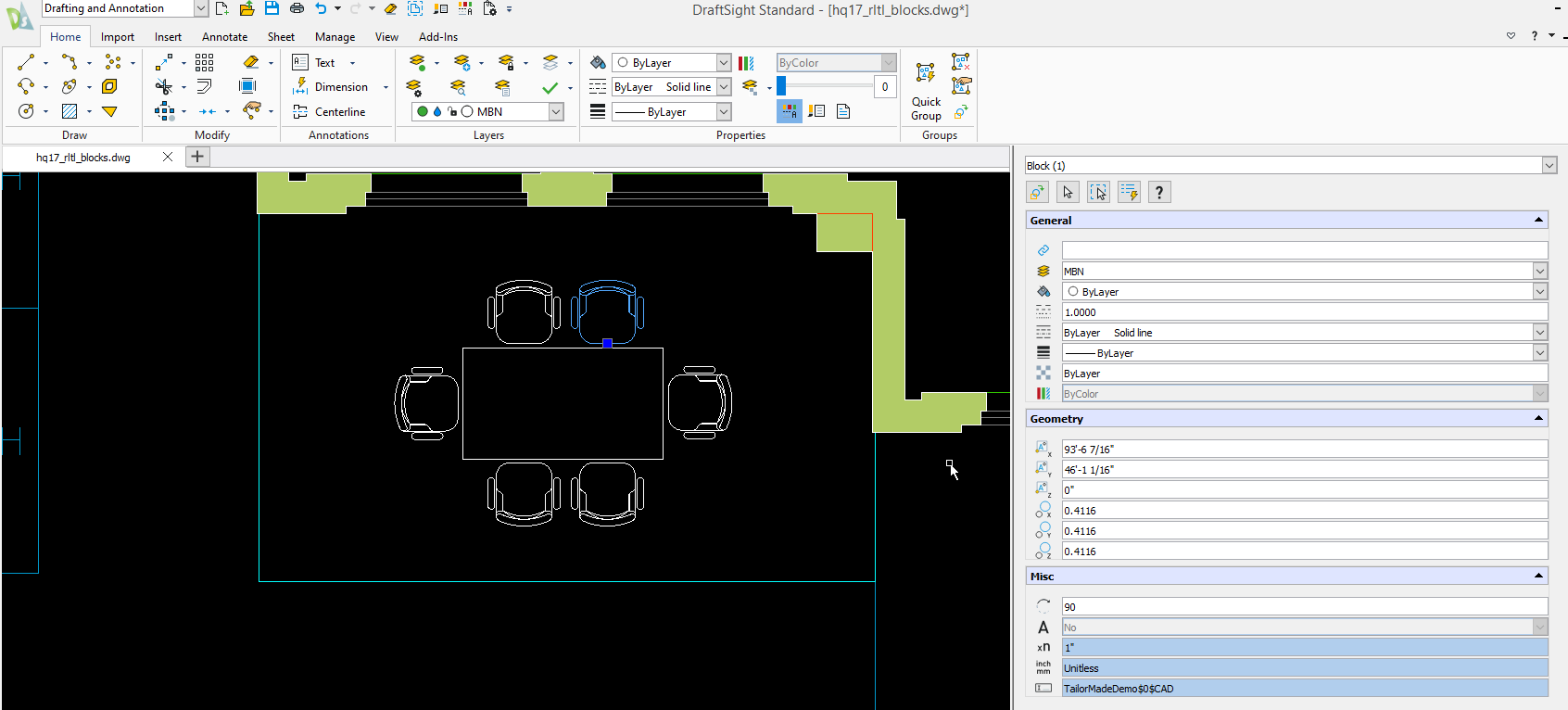Select the Trim scissors tool
This screenshot has width=1568, height=710.
tap(164, 86)
